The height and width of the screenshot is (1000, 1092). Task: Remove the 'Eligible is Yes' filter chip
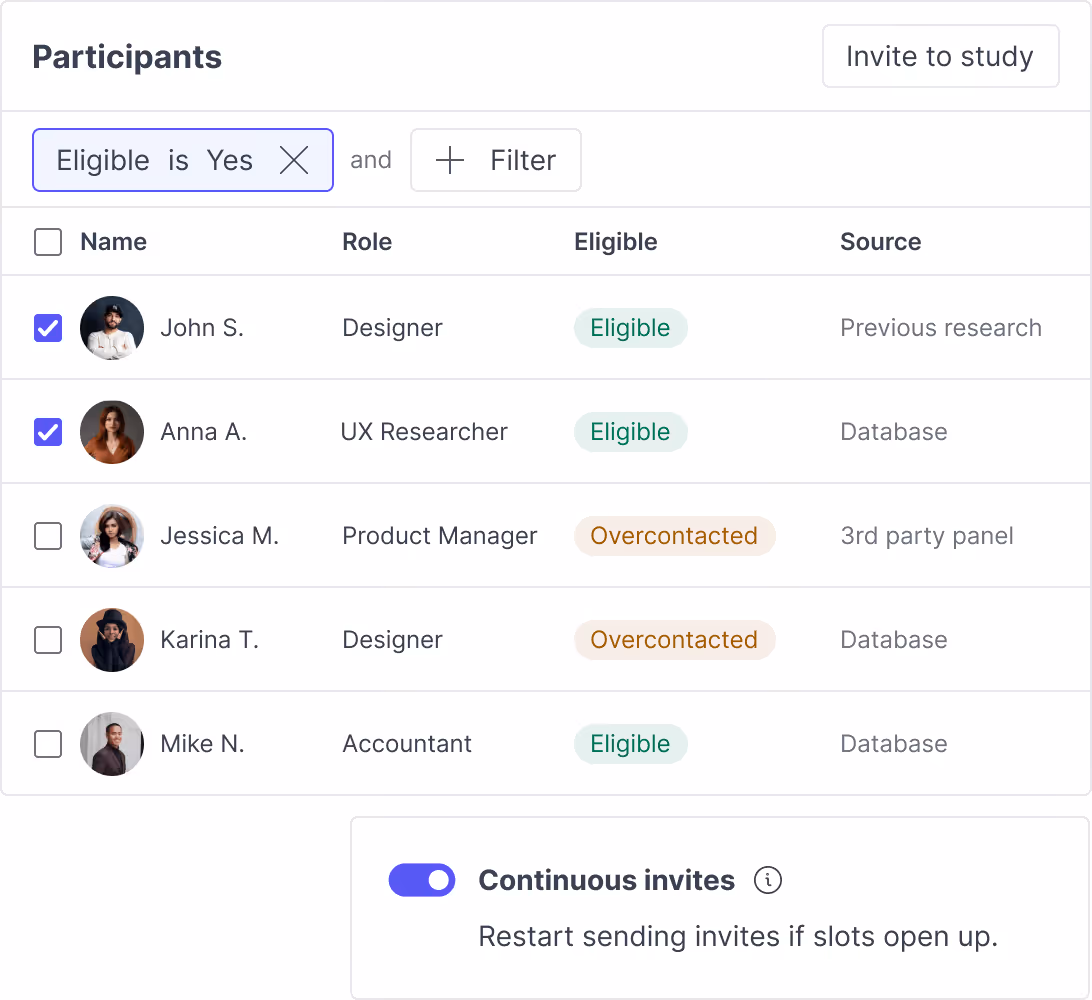(295, 160)
